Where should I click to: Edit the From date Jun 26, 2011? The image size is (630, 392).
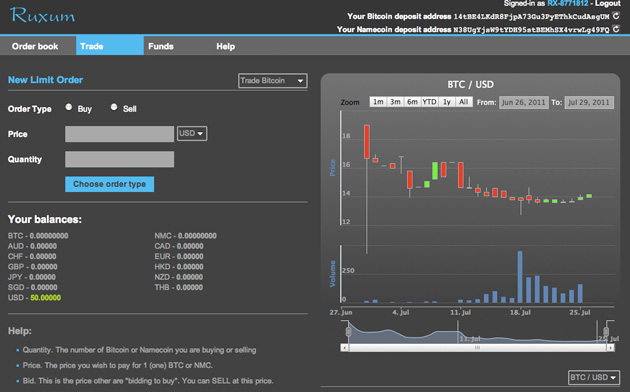tap(523, 102)
